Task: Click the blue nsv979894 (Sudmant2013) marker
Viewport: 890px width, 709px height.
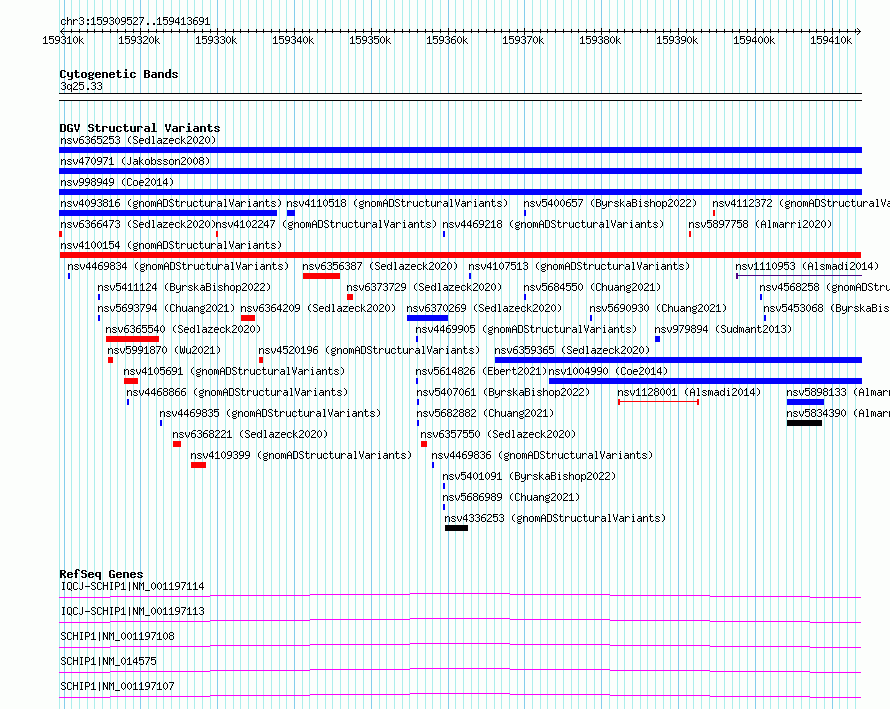Action: 657,339
